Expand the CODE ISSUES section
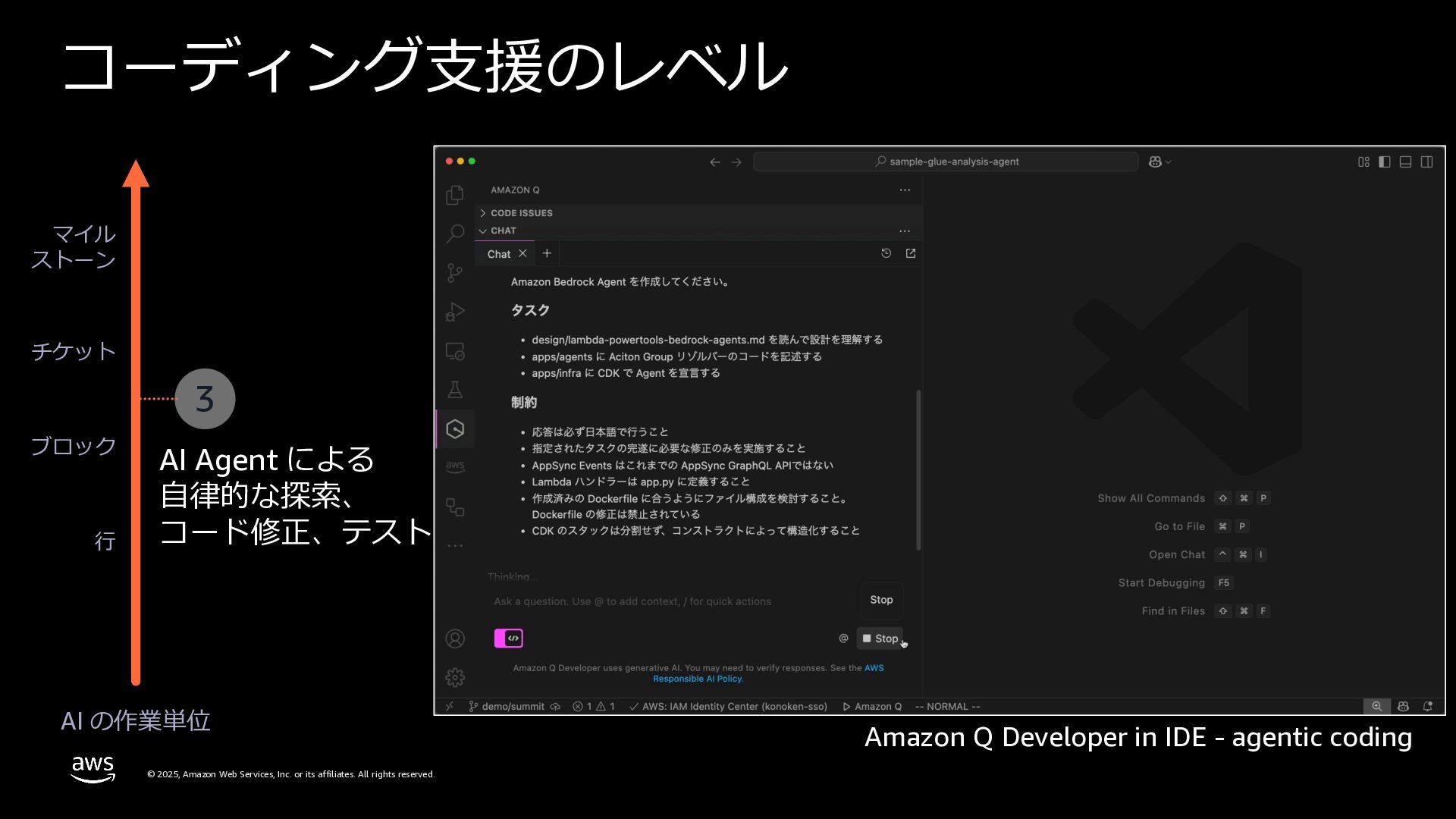This screenshot has width=1456, height=819. point(522,213)
